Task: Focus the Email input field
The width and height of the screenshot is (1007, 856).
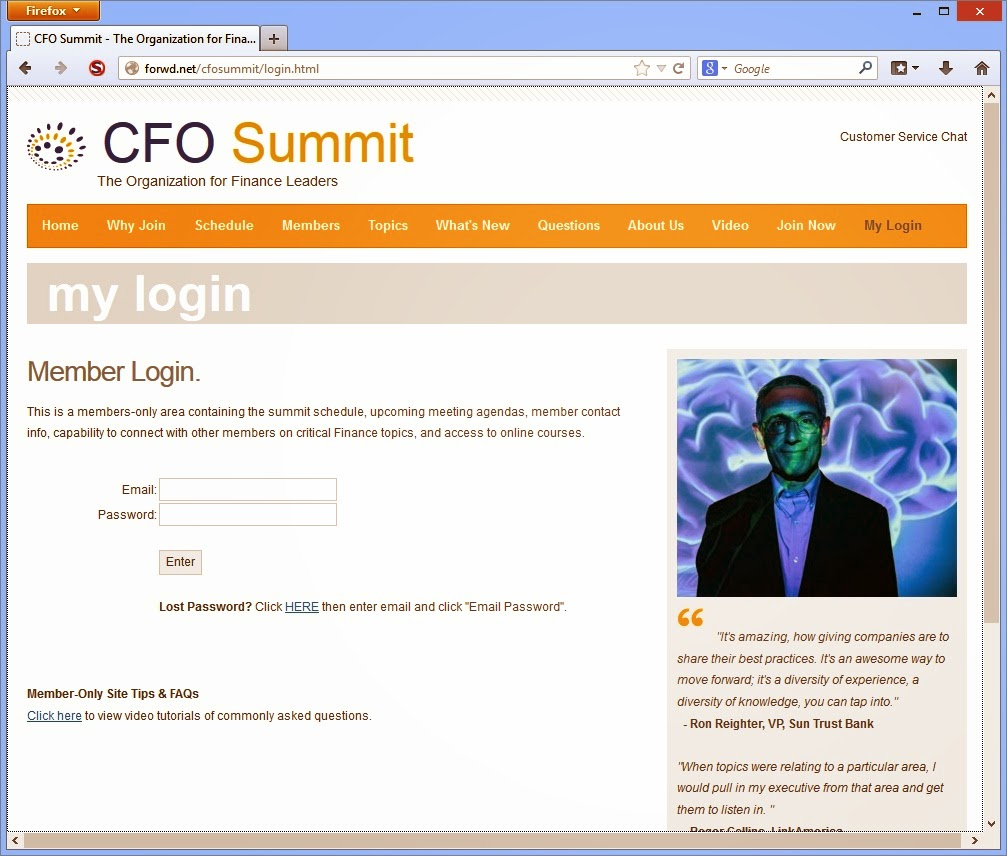Action: click(248, 489)
